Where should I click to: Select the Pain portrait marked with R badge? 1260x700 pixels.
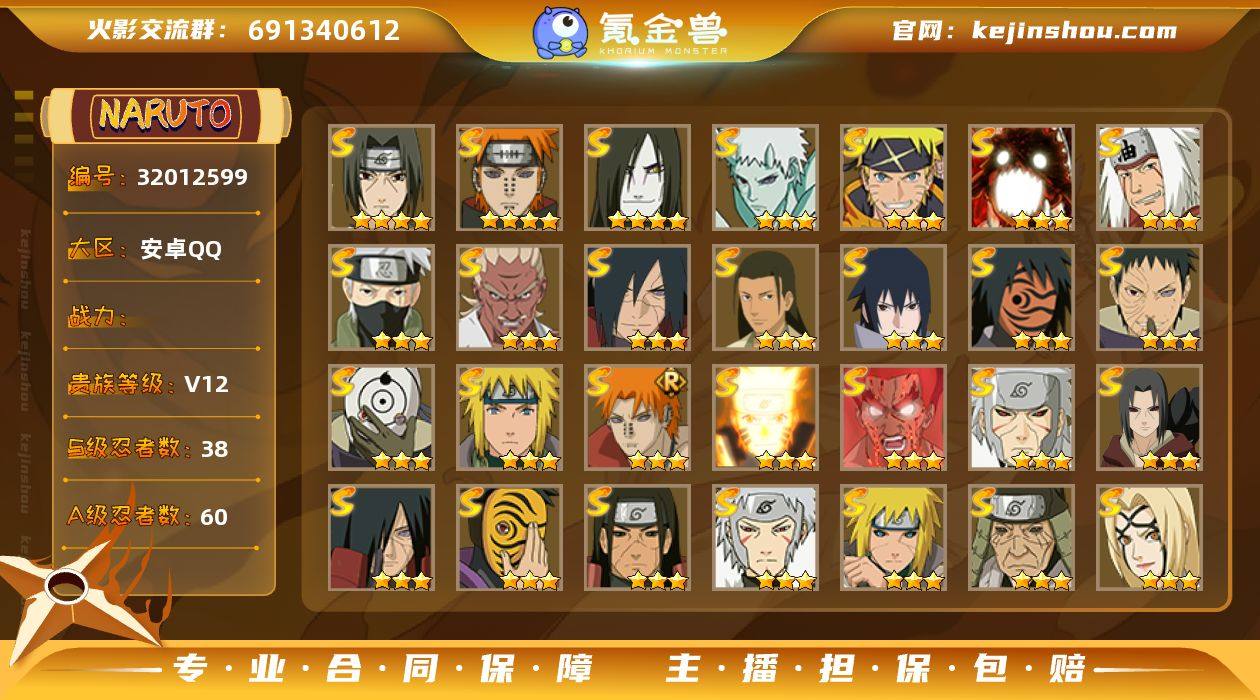[637, 417]
